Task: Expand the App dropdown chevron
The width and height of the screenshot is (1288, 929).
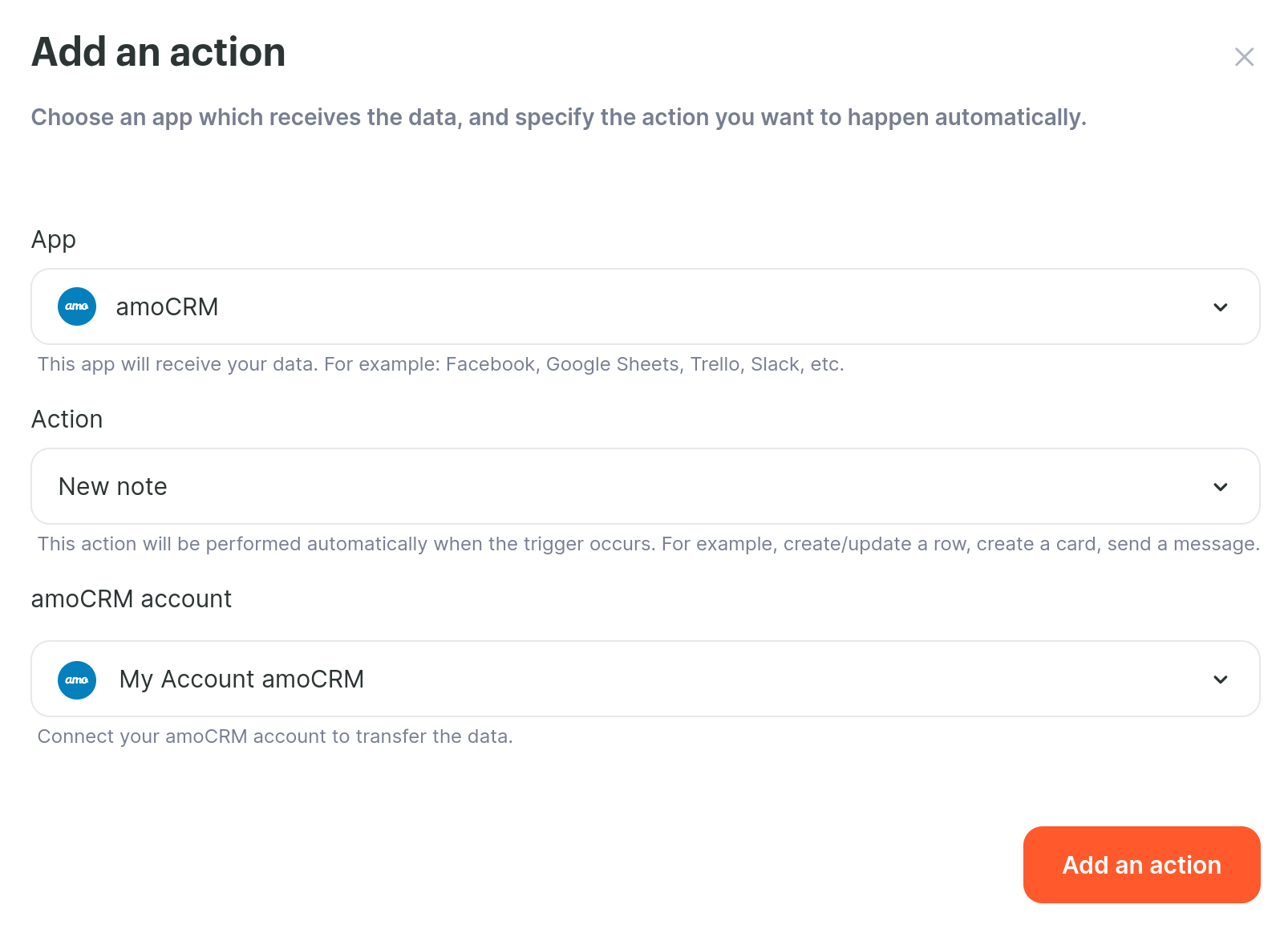Action: coord(1221,307)
